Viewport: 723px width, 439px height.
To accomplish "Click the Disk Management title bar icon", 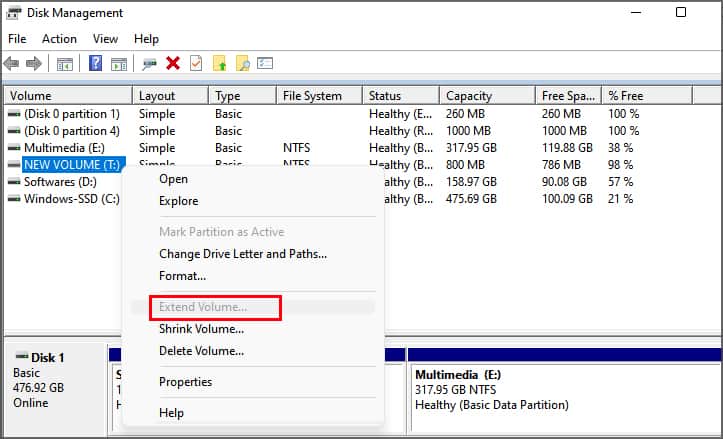I will [x=14, y=13].
